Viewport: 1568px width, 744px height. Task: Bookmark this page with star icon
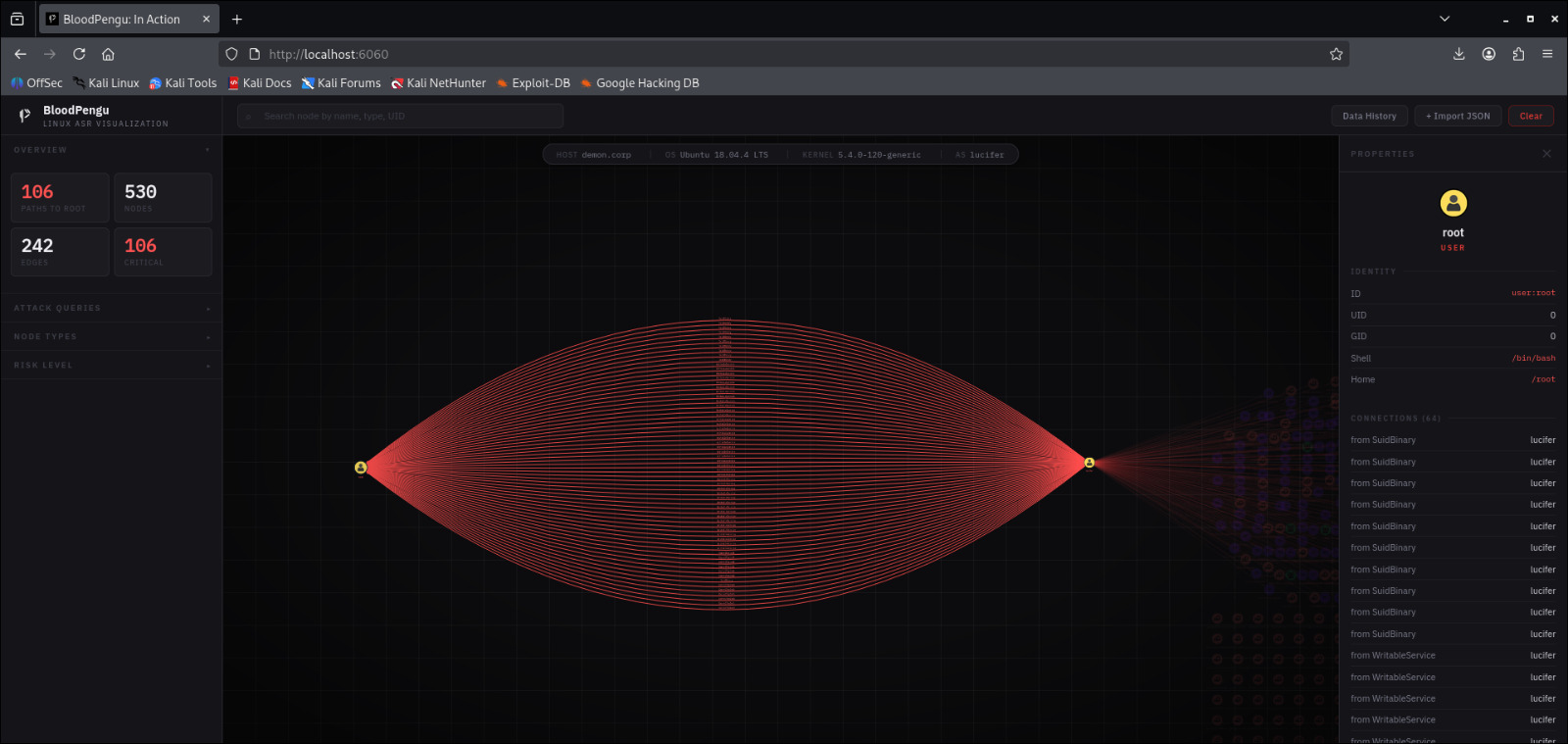pos(1336,54)
